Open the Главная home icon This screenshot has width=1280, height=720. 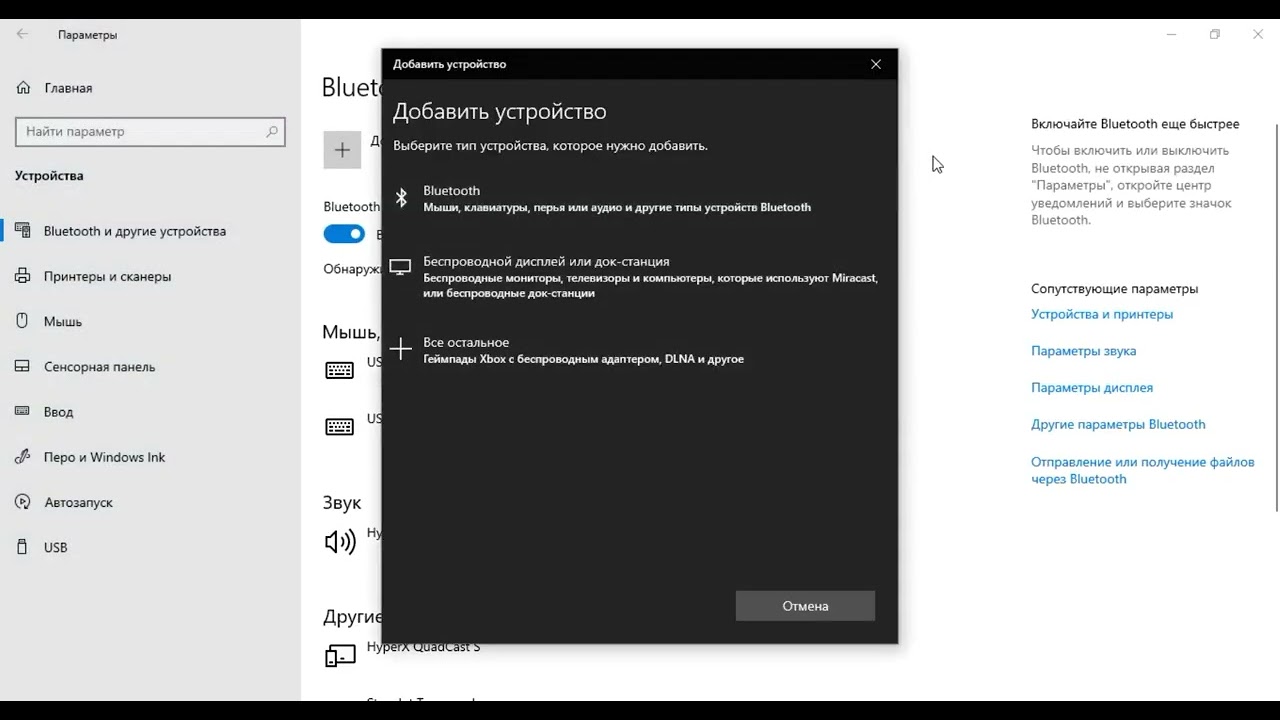coord(24,88)
